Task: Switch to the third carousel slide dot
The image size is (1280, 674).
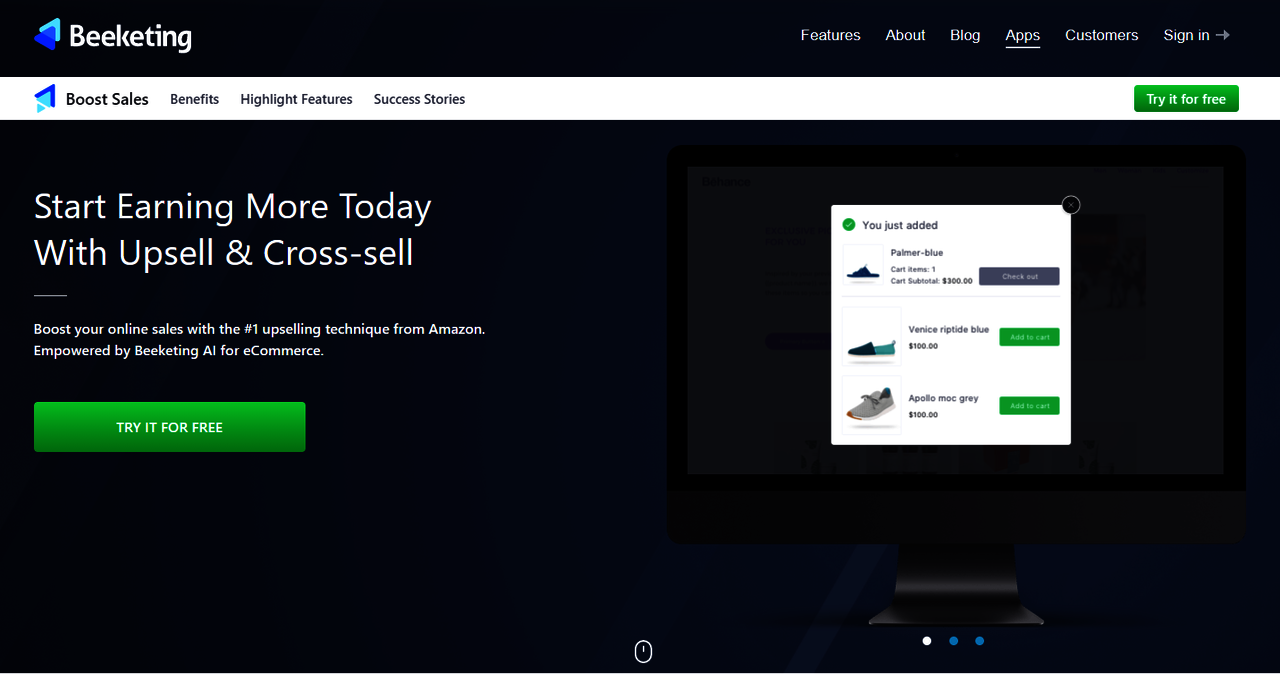Action: [979, 641]
